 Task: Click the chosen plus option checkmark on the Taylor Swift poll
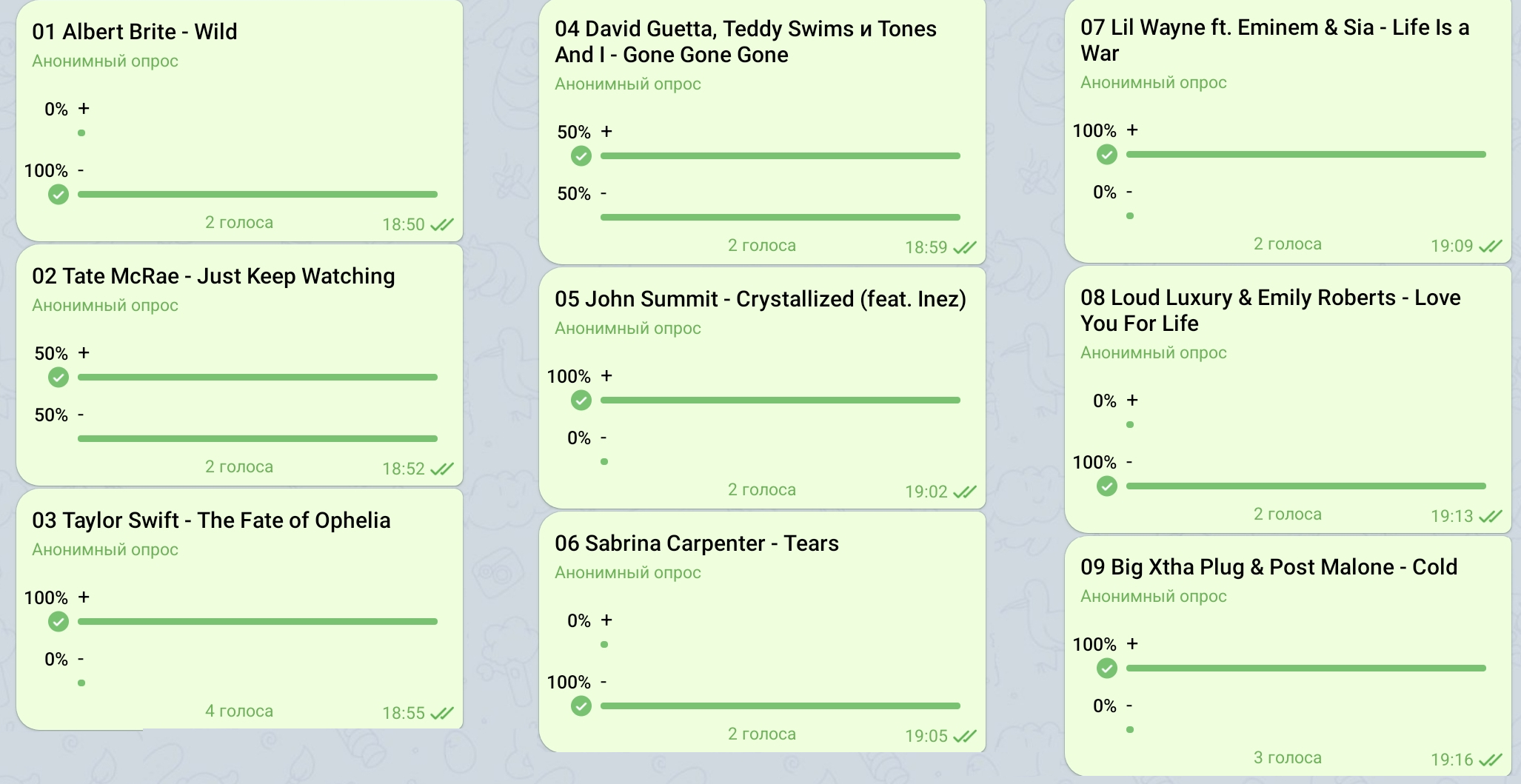58,622
